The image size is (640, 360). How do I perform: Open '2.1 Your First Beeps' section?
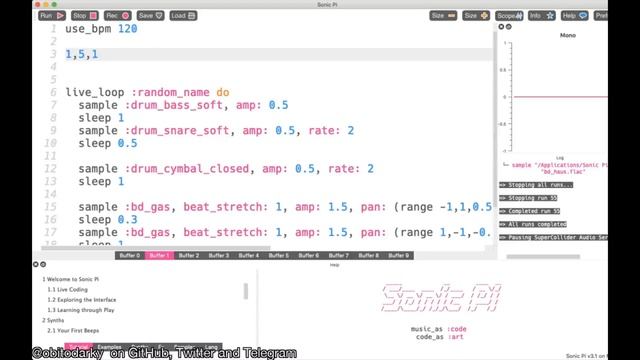pos(73,330)
